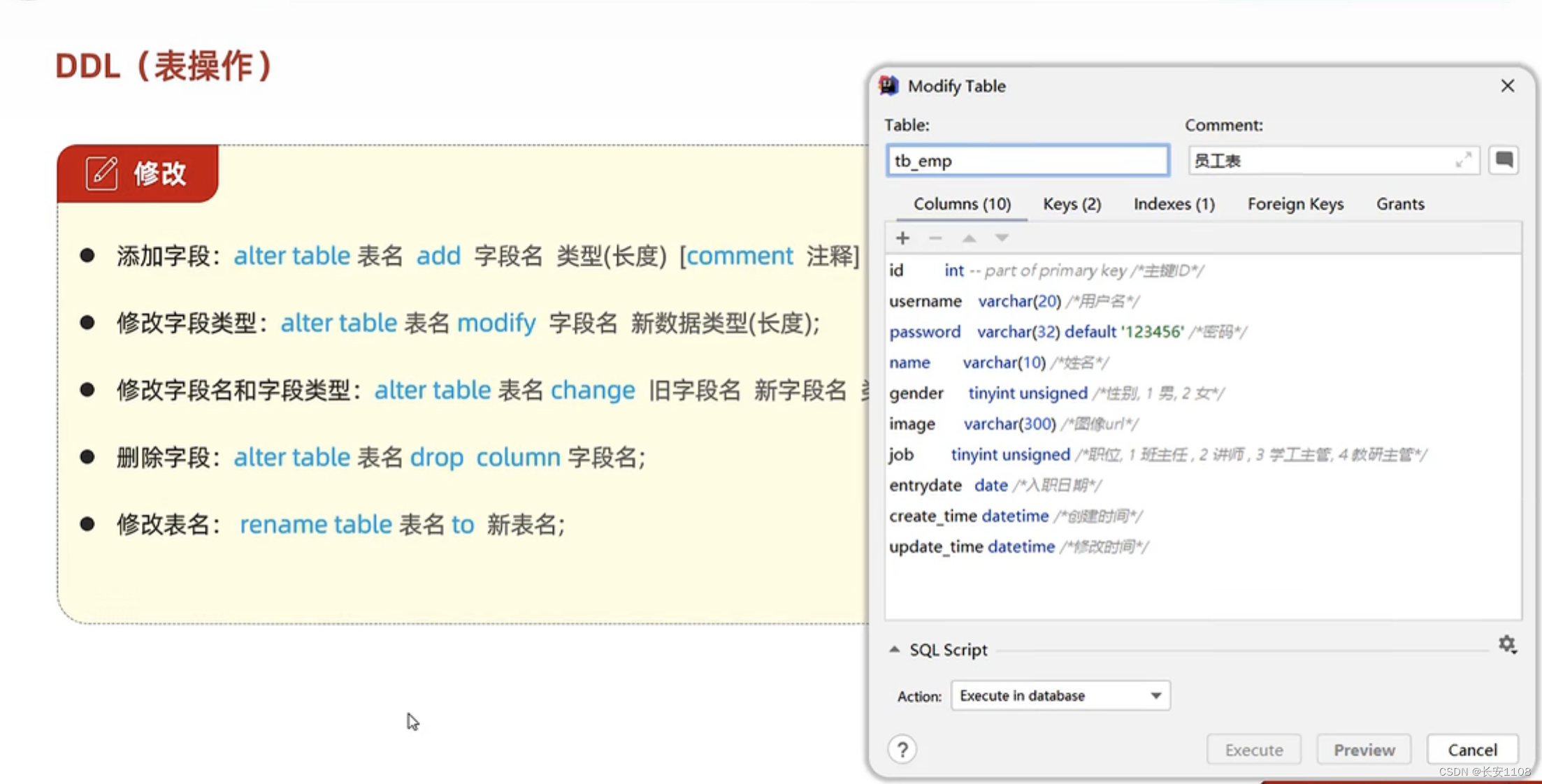This screenshot has width=1542, height=784.
Task: Expand the Comment field editor icon
Action: click(x=1463, y=160)
